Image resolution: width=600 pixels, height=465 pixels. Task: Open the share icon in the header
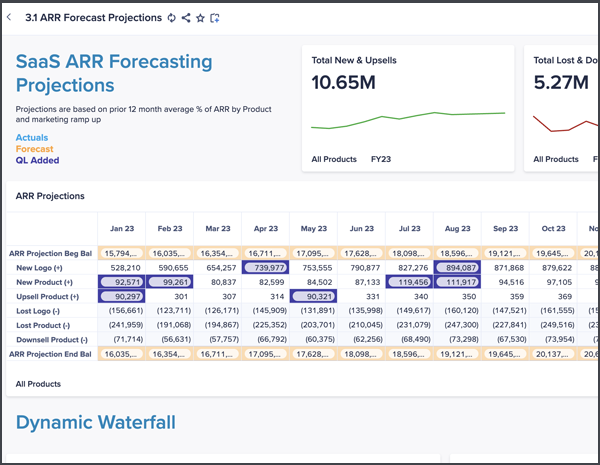186,18
